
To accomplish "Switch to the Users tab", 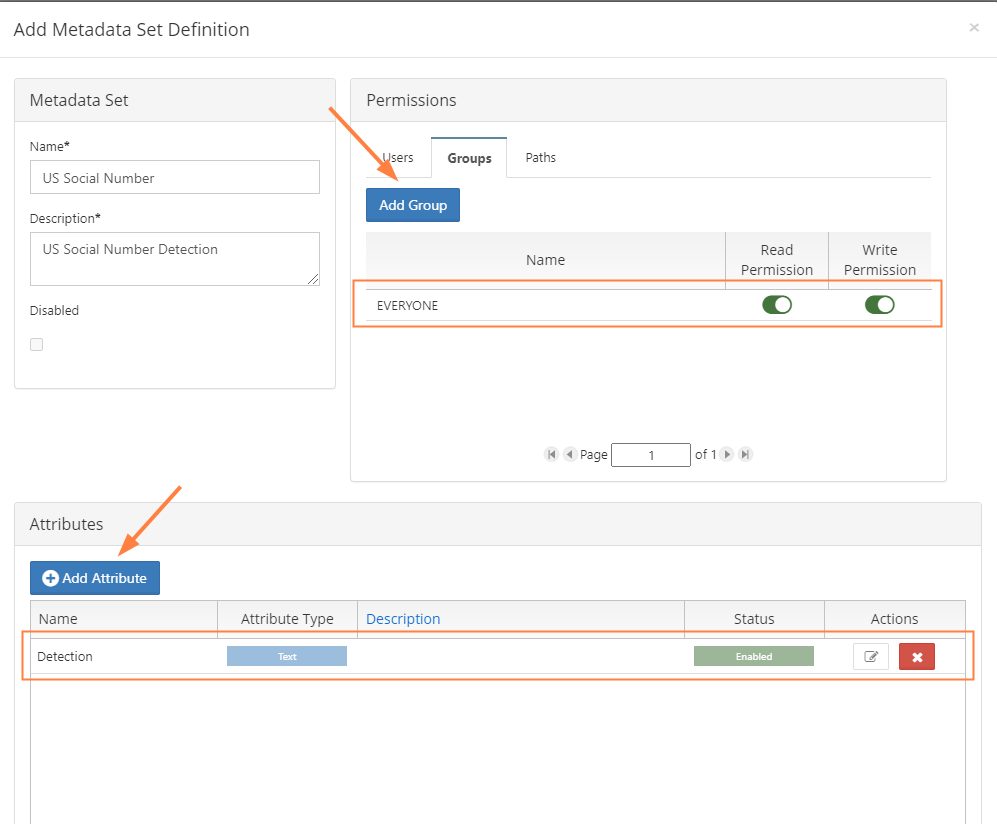I will click(x=397, y=158).
